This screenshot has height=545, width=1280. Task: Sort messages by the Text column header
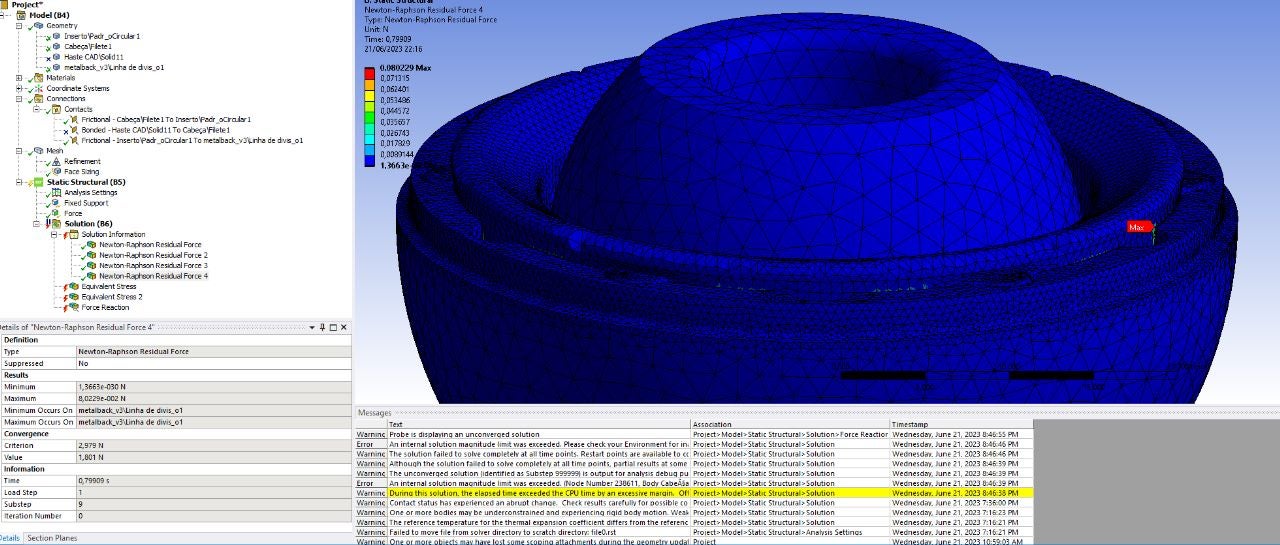(x=539, y=424)
